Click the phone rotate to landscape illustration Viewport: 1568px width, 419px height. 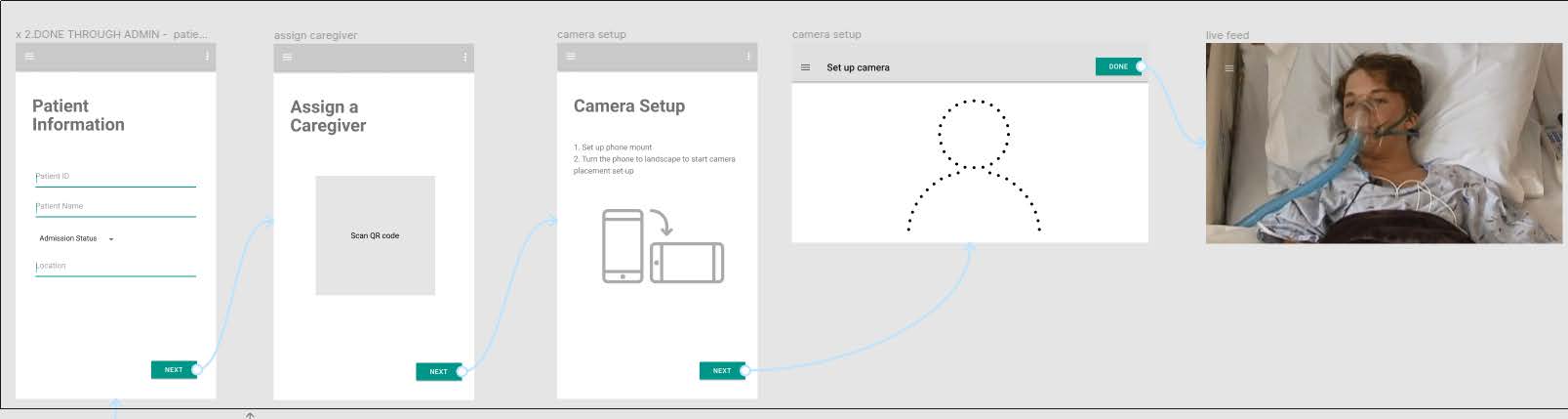click(663, 246)
